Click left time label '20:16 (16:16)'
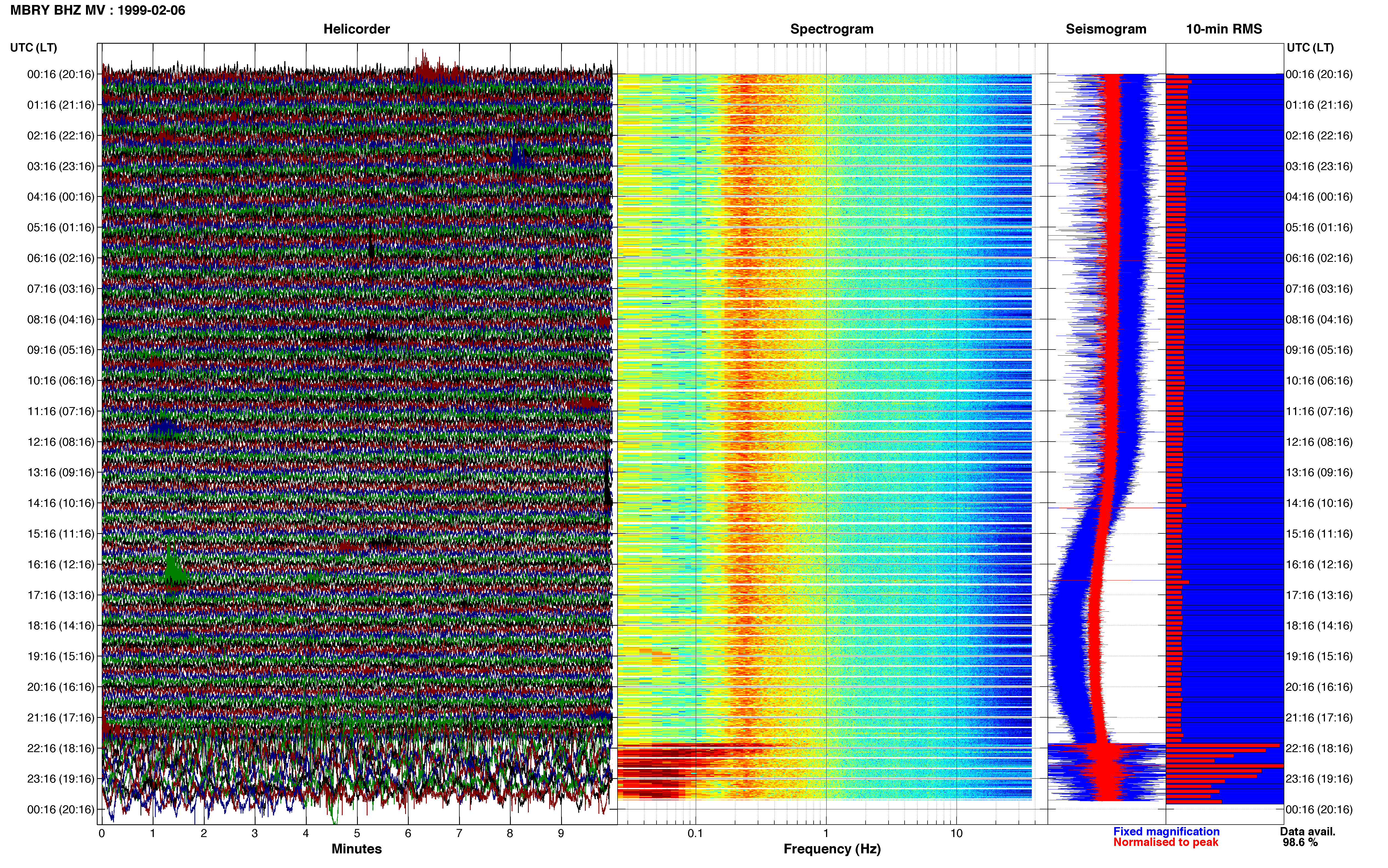Screen dimensions: 1388x868 61,687
